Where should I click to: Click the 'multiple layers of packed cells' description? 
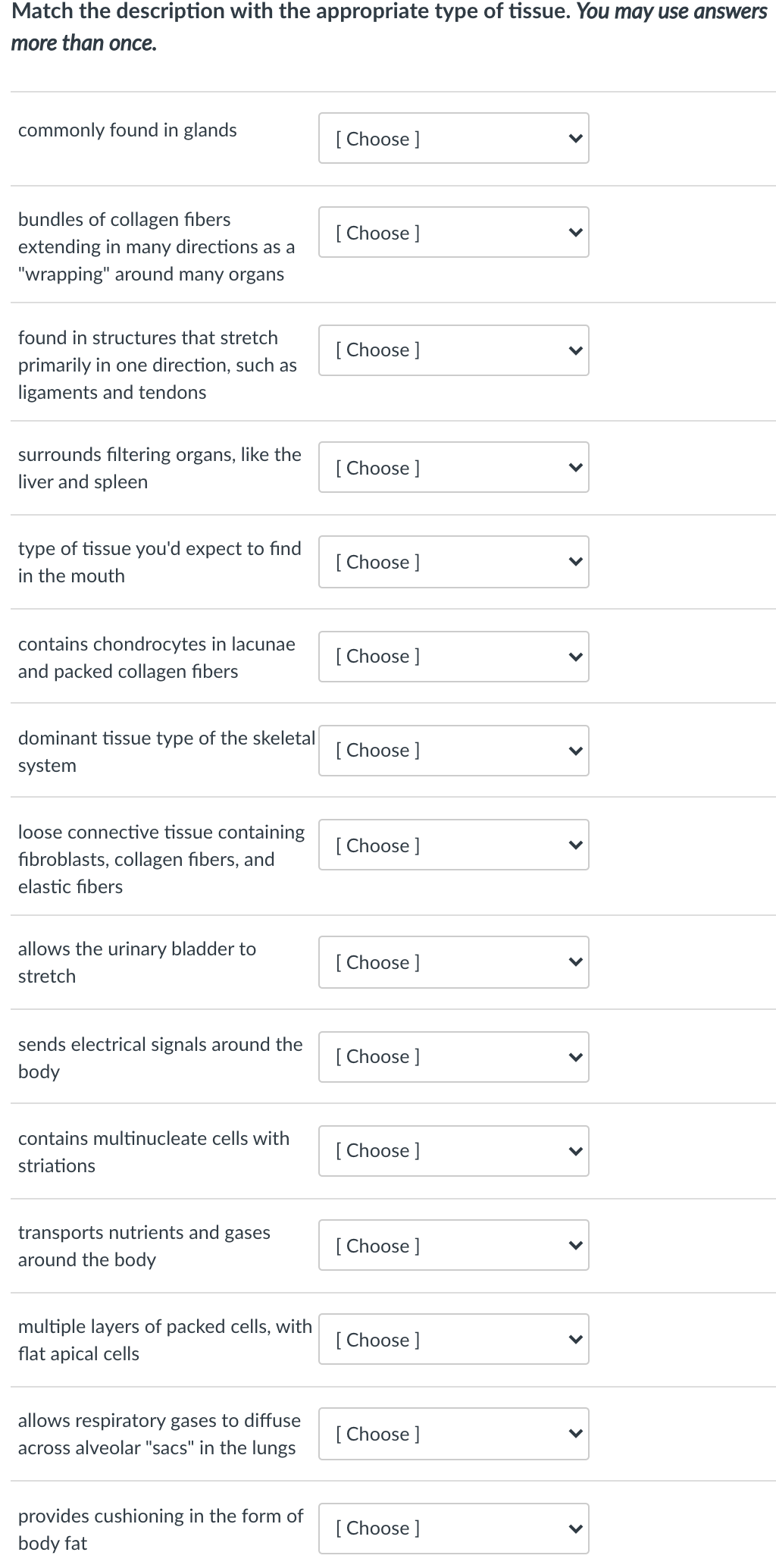tap(165, 1340)
